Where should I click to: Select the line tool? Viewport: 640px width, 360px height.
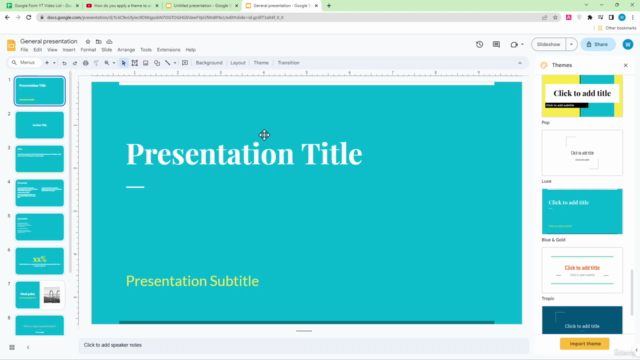point(167,63)
